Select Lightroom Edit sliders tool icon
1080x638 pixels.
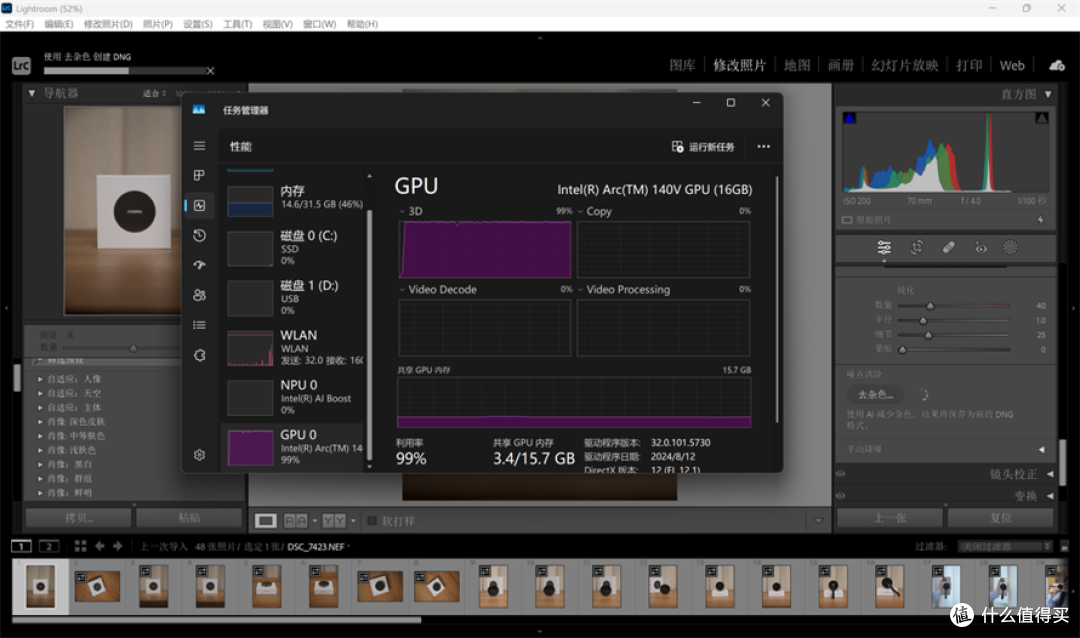[884, 247]
